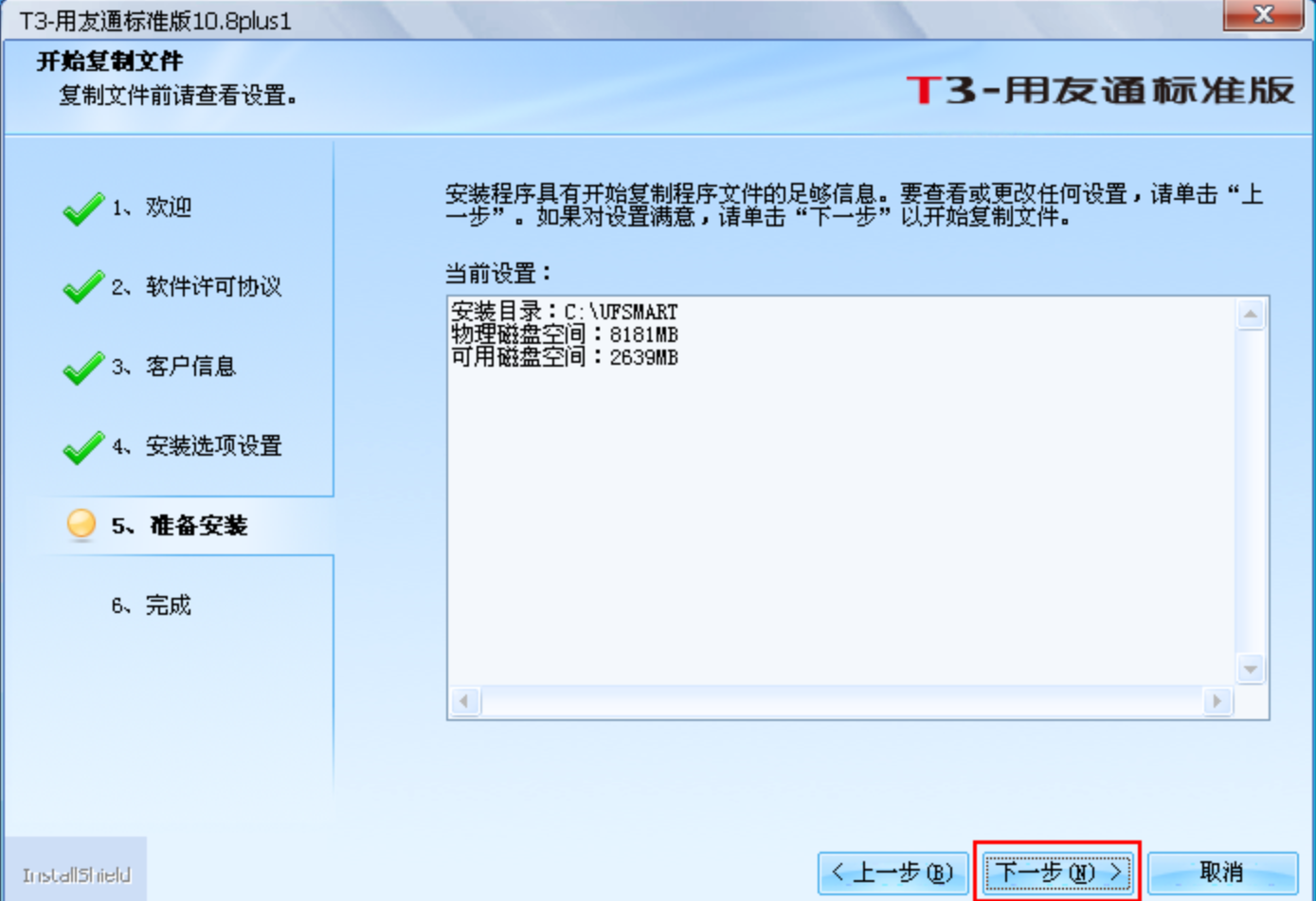Select step 3、客户信息 in sidebar
Image resolution: width=1316 pixels, height=901 pixels.
tap(173, 366)
